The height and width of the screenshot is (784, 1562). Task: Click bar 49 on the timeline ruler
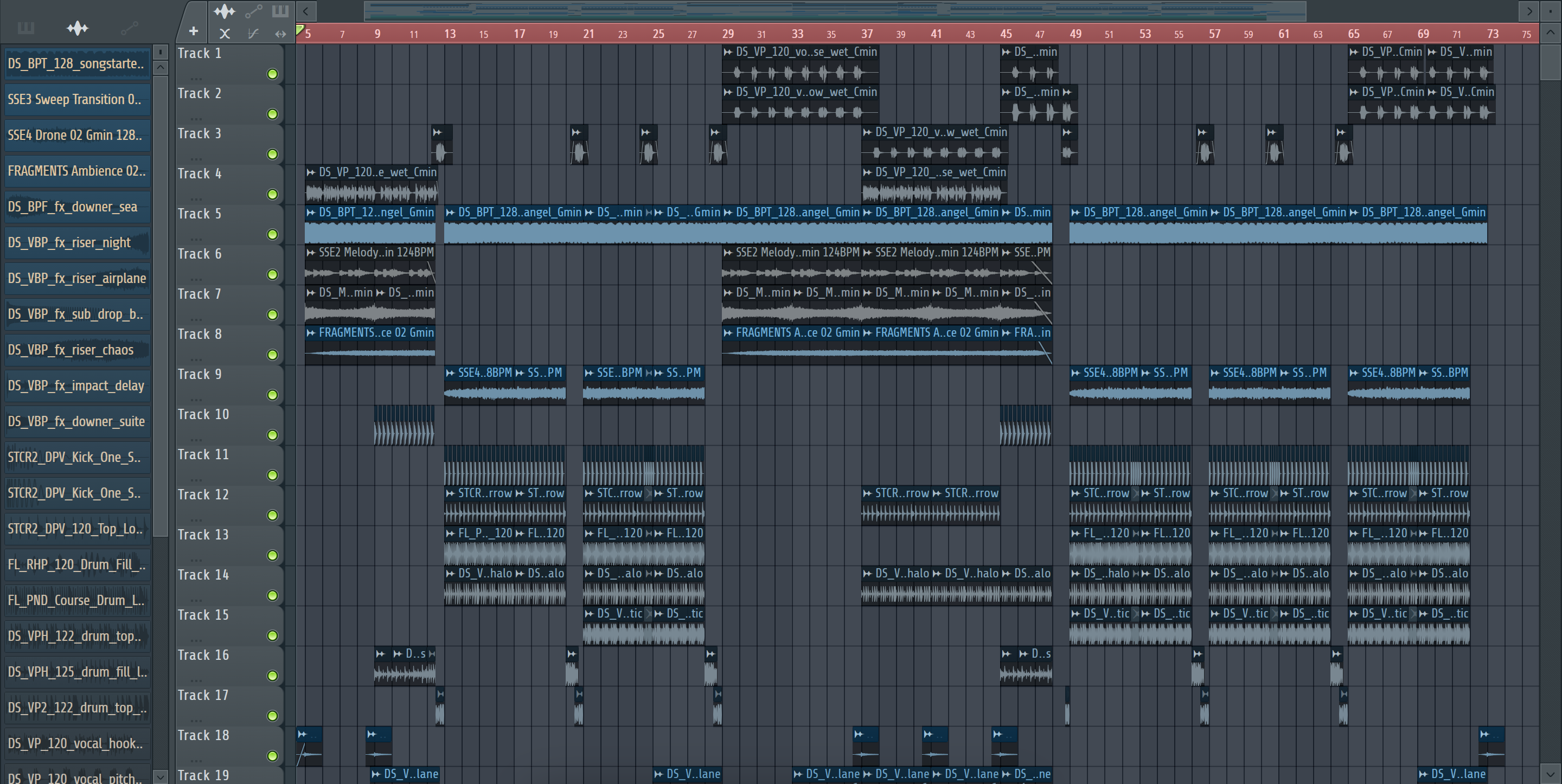[1075, 34]
